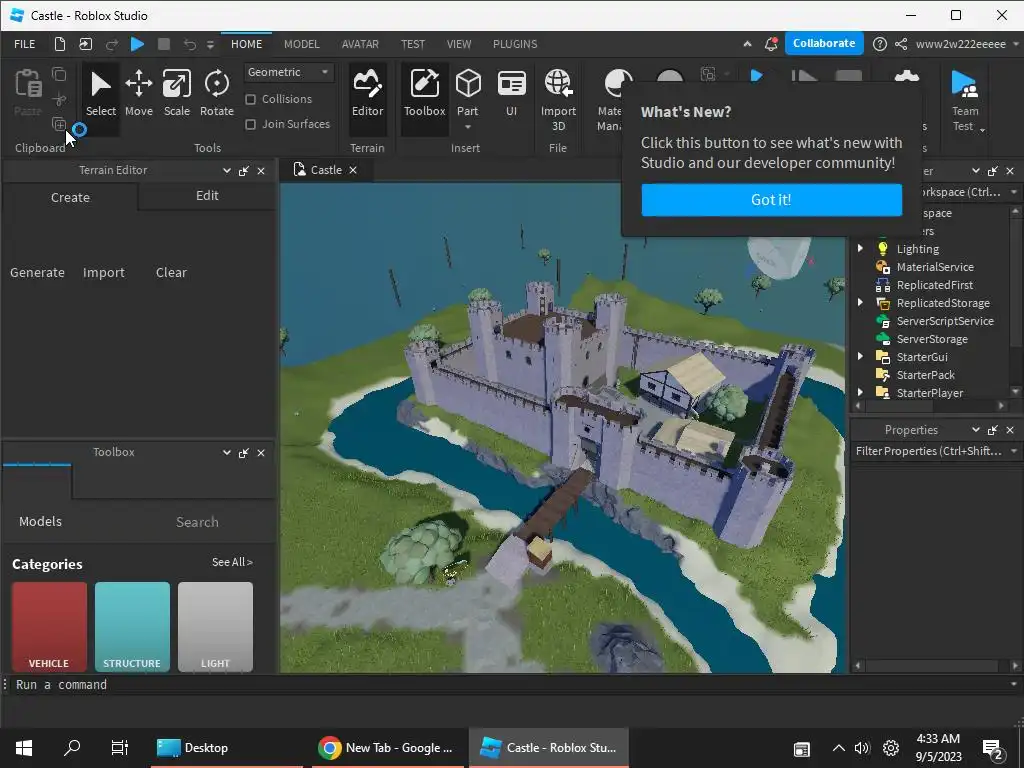Open the Geometric mode dropdown
The height and width of the screenshot is (768, 1024).
point(289,72)
